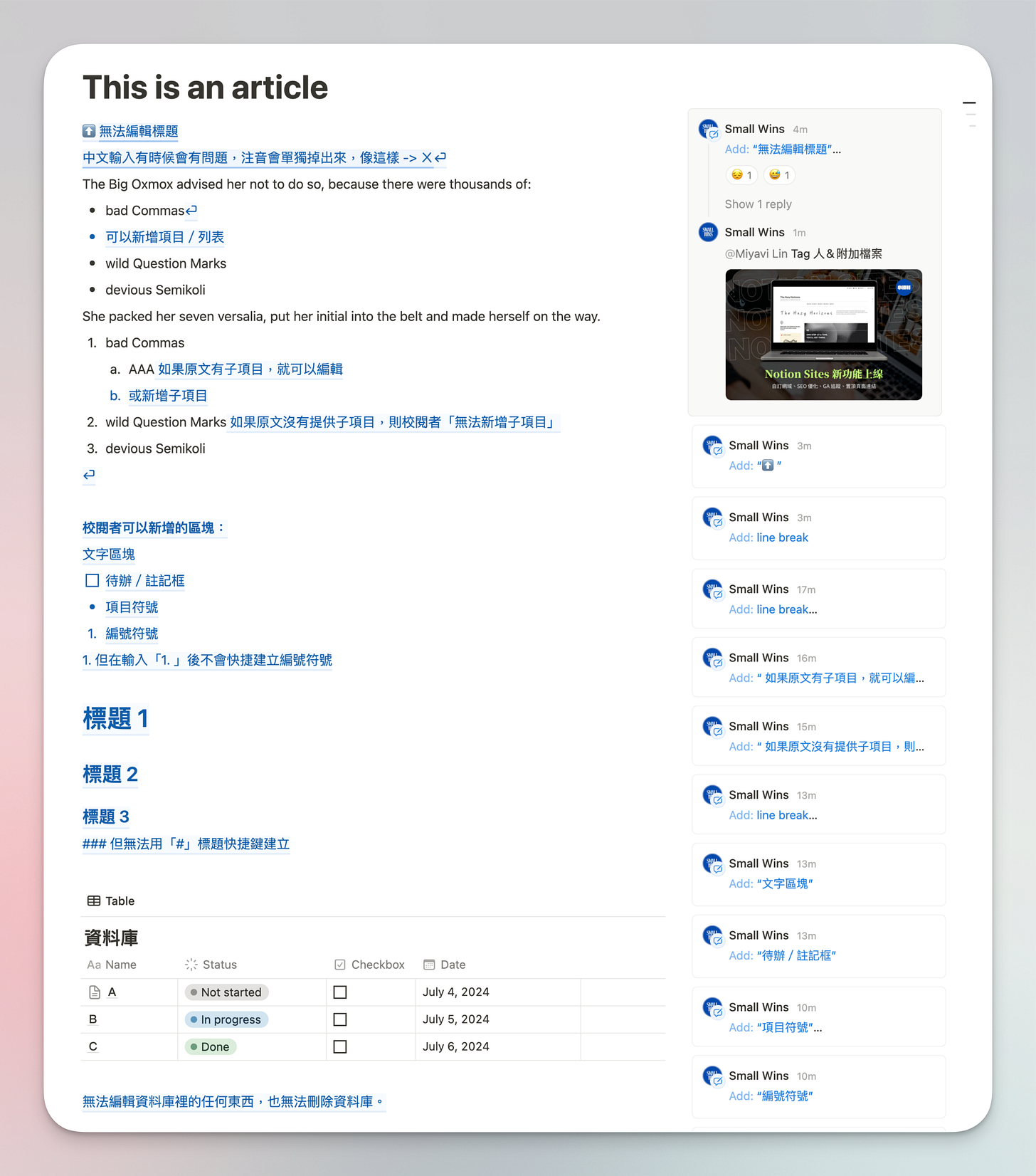
Task: Click the suggested heading 標題 1
Action: 115,718
